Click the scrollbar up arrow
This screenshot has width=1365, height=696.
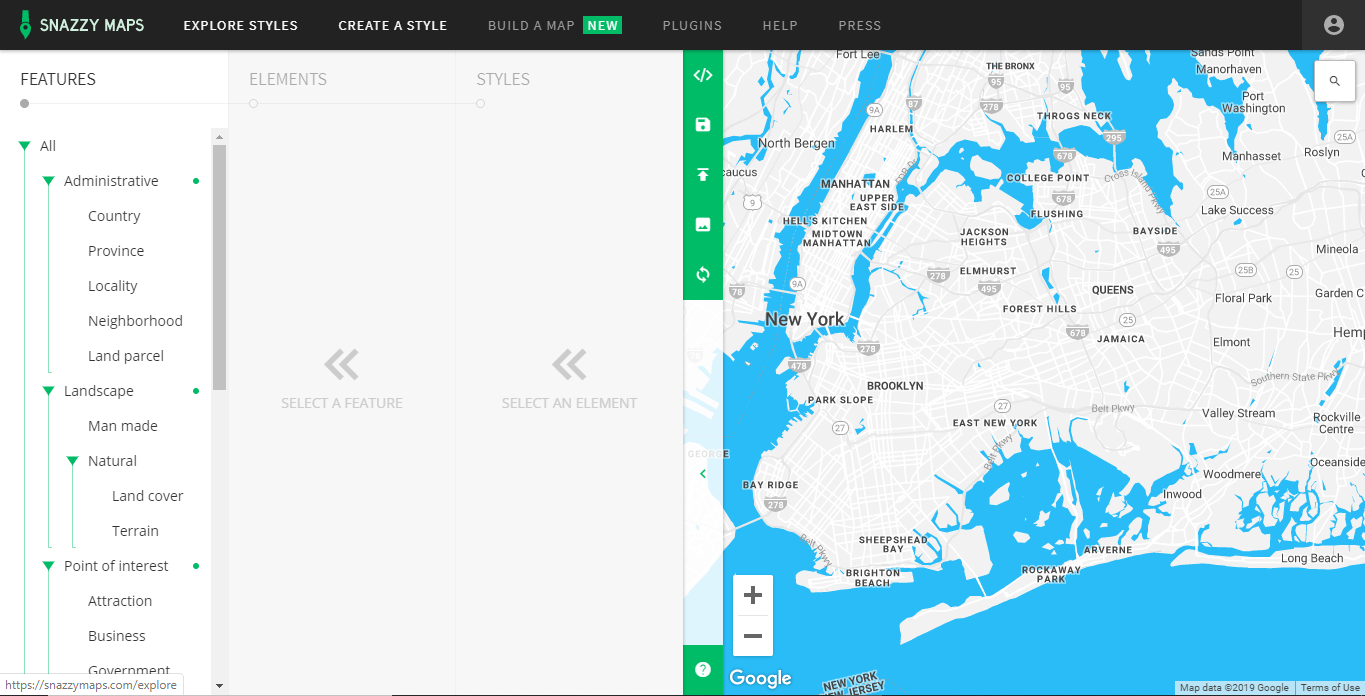(x=220, y=136)
